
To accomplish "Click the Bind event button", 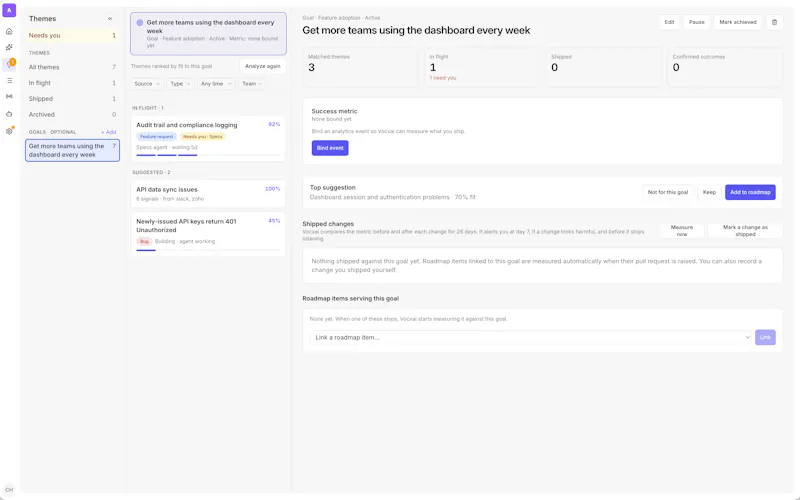I will tap(330, 148).
